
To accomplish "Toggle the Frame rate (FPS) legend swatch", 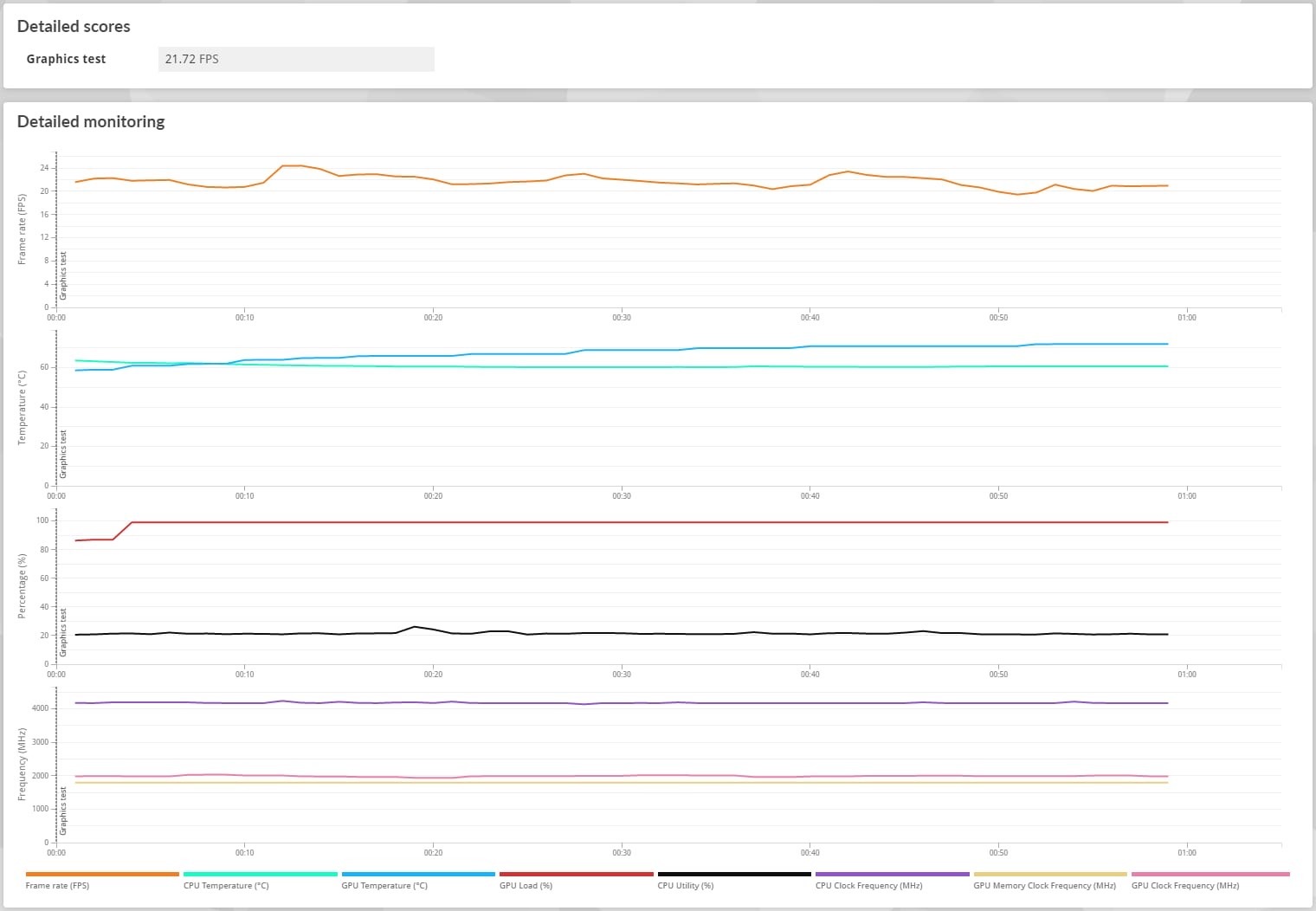I will (102, 875).
